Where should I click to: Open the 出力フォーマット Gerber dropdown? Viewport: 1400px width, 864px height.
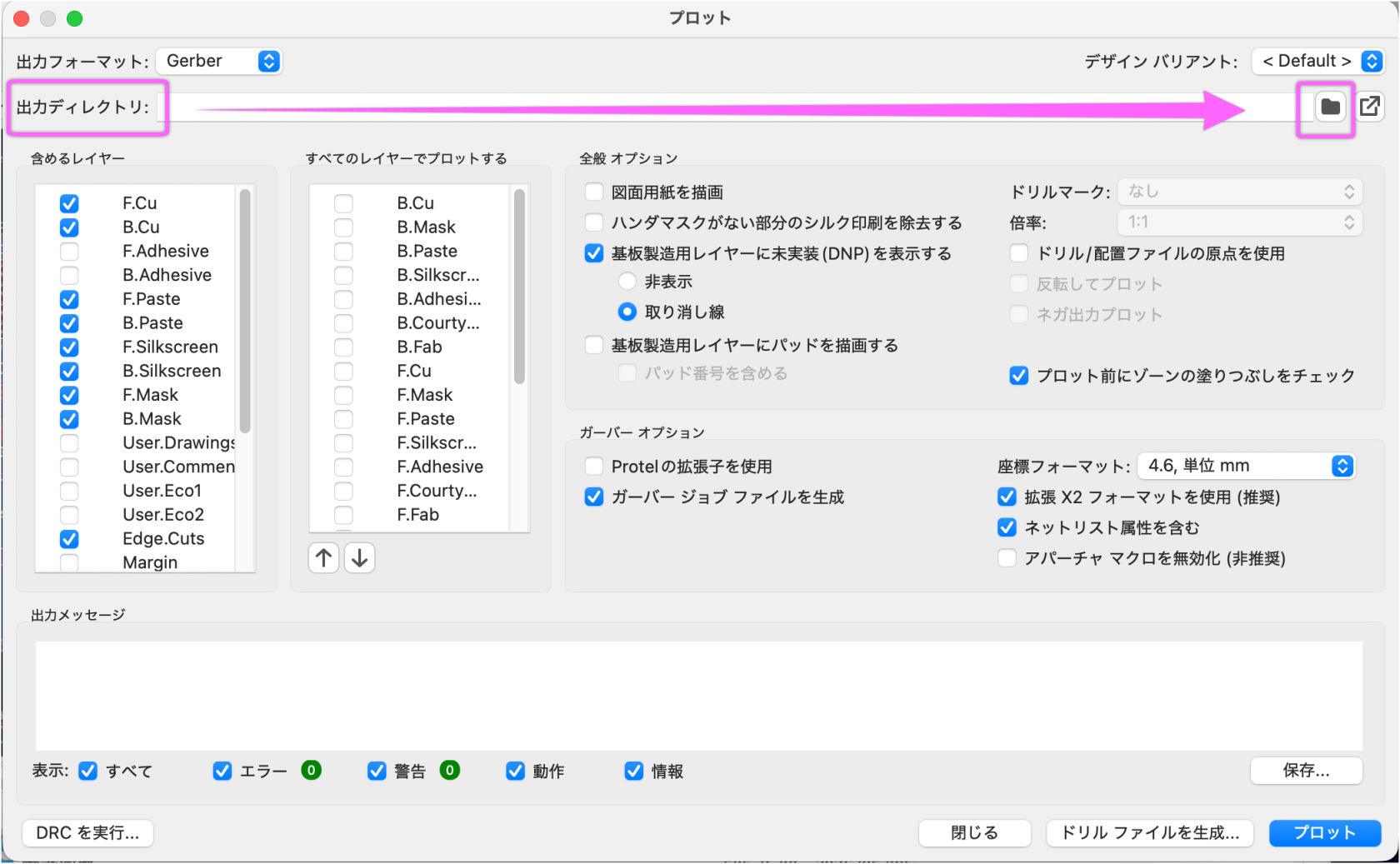pos(219,61)
